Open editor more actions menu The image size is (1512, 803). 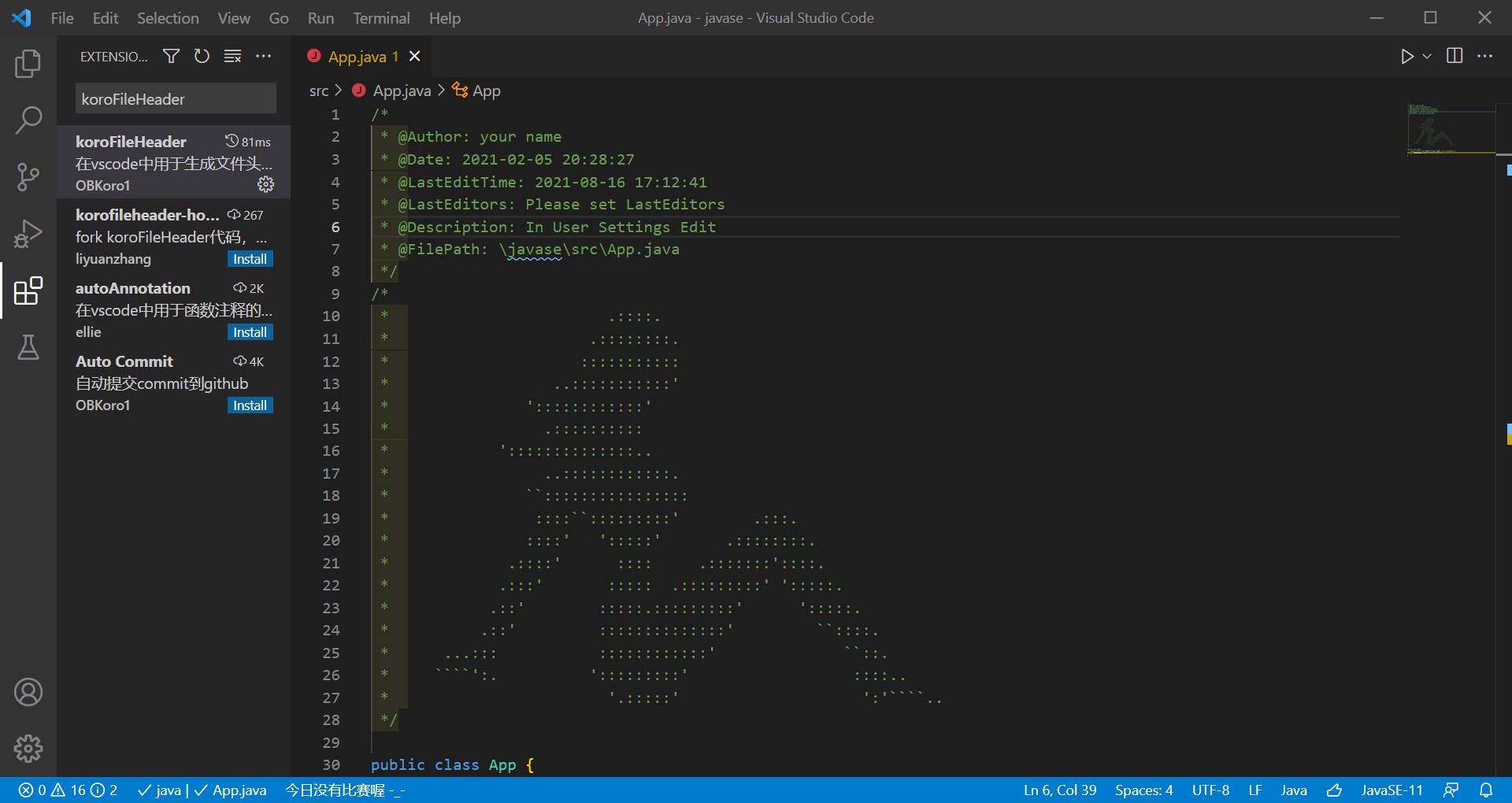(1484, 56)
